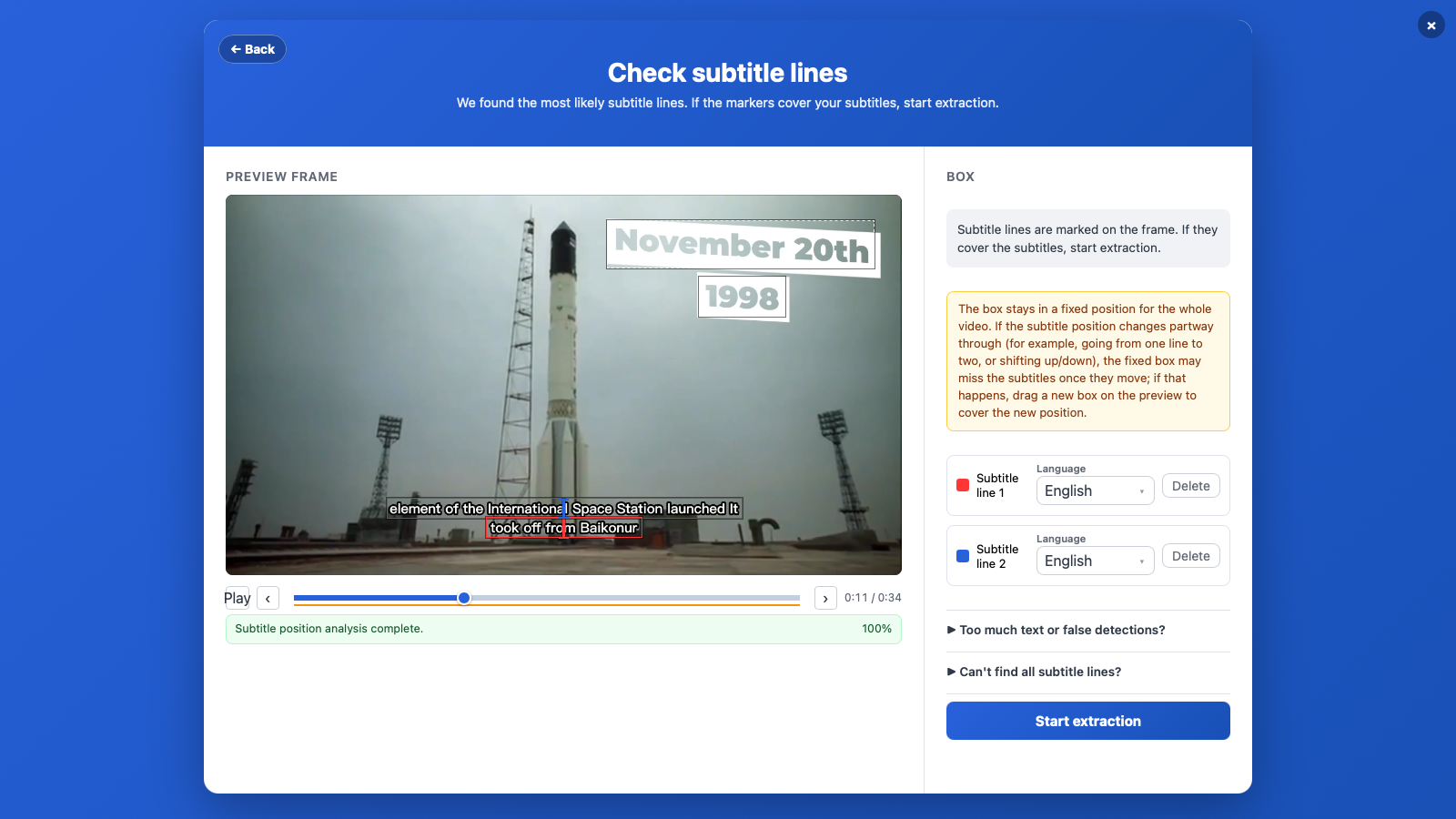
Task: Select the red subtitle box 'took off from Baikonur'
Action: tap(563, 528)
